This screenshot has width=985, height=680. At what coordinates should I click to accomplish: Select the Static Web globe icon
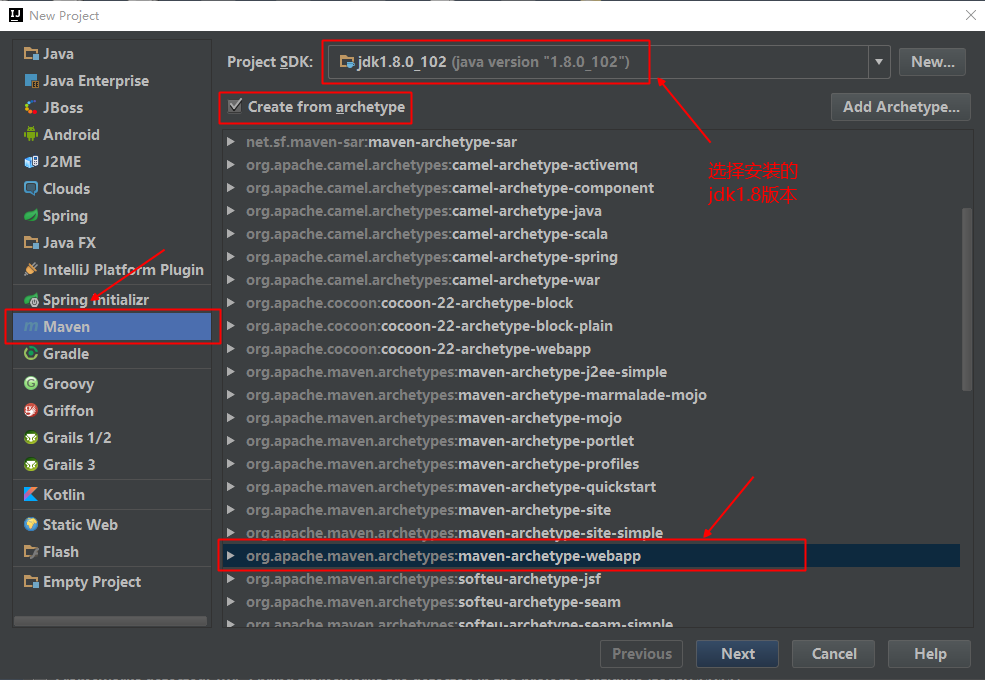click(x=31, y=525)
